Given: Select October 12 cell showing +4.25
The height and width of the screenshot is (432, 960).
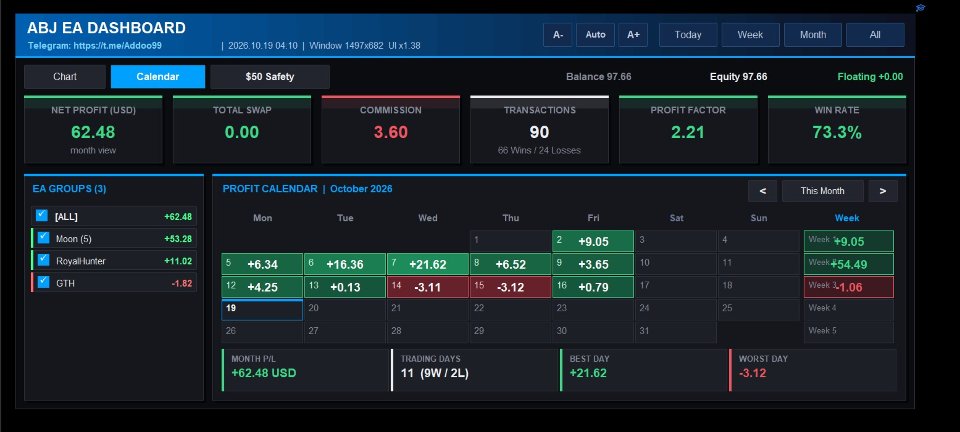Looking at the screenshot, I should click(x=262, y=287).
